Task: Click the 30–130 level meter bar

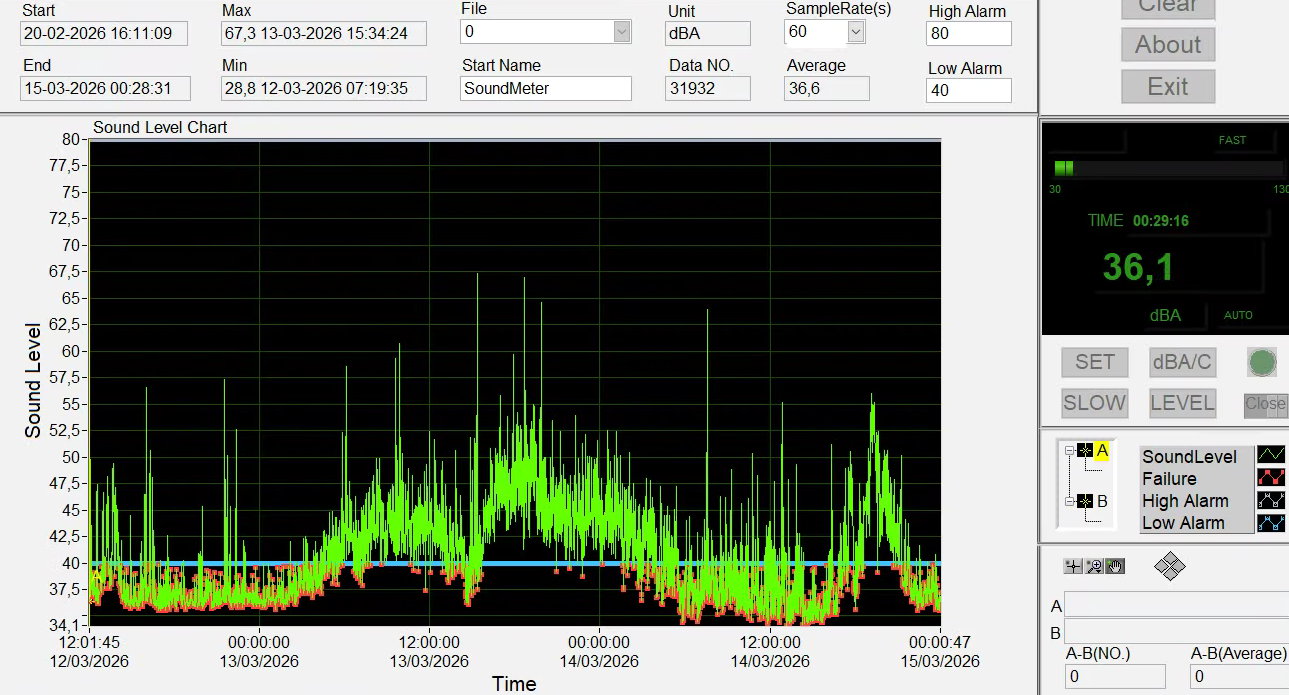Action: [x=1166, y=168]
